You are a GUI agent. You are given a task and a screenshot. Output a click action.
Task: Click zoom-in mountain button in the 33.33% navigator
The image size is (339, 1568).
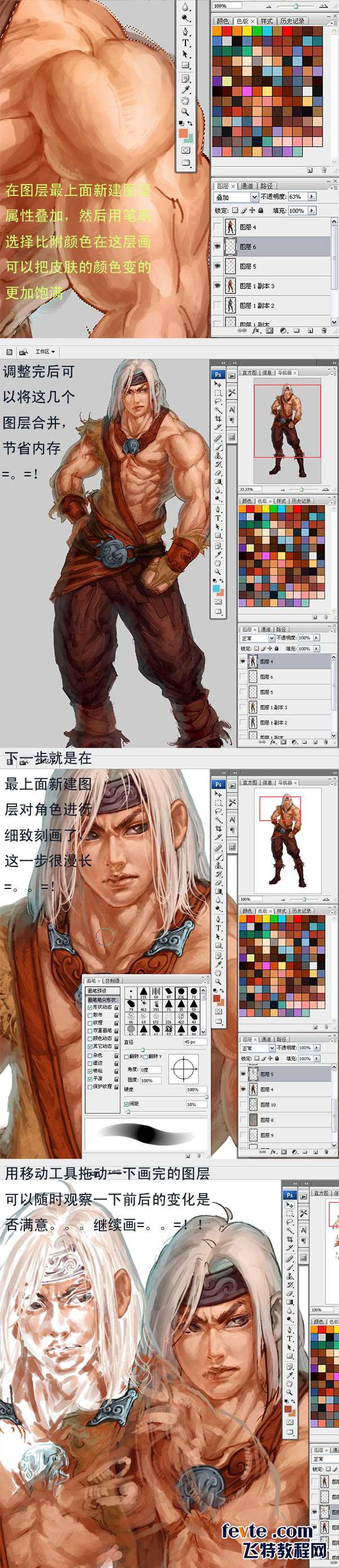tap(325, 489)
